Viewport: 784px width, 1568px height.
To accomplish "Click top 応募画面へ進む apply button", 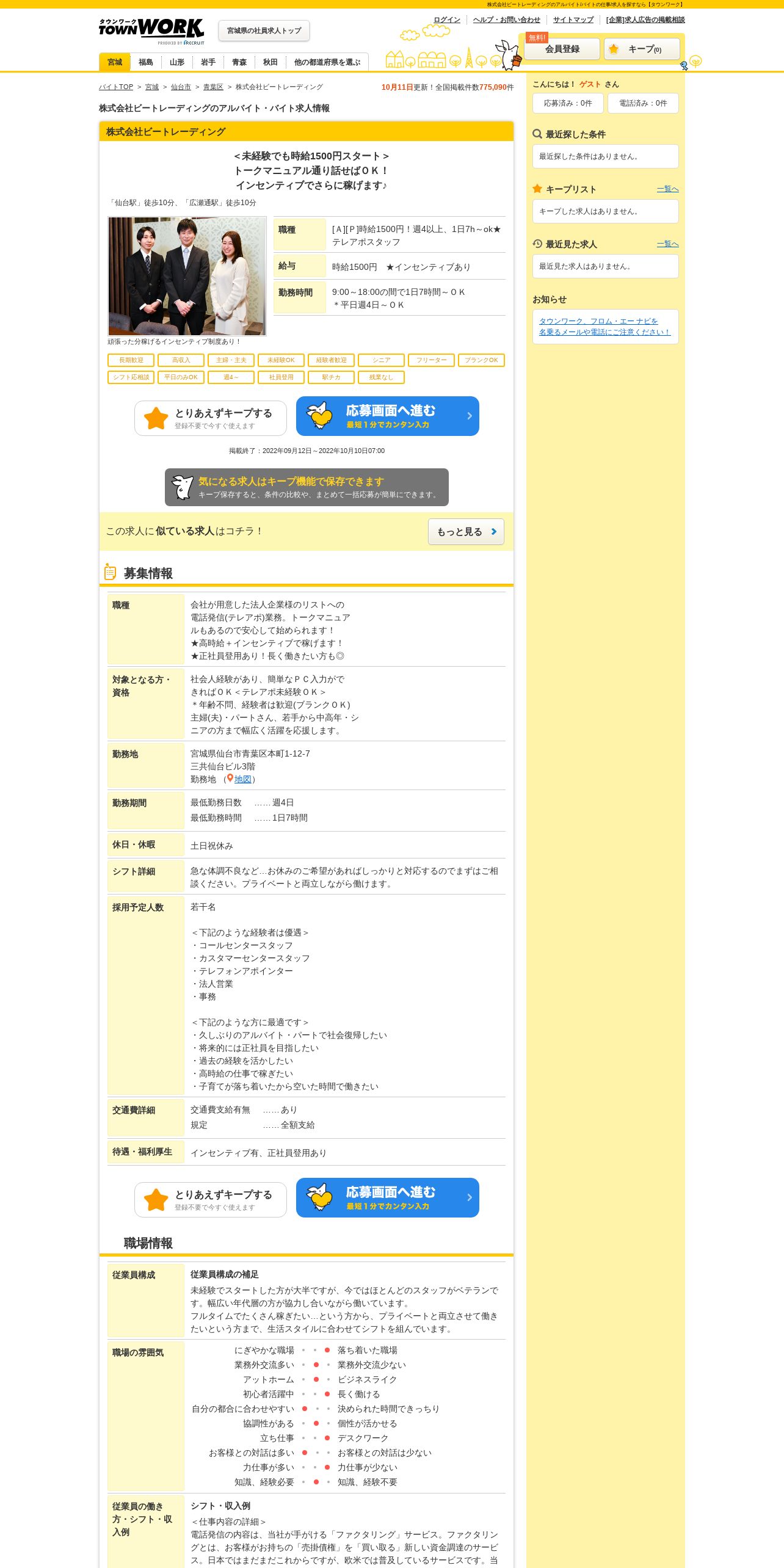I will (x=388, y=416).
